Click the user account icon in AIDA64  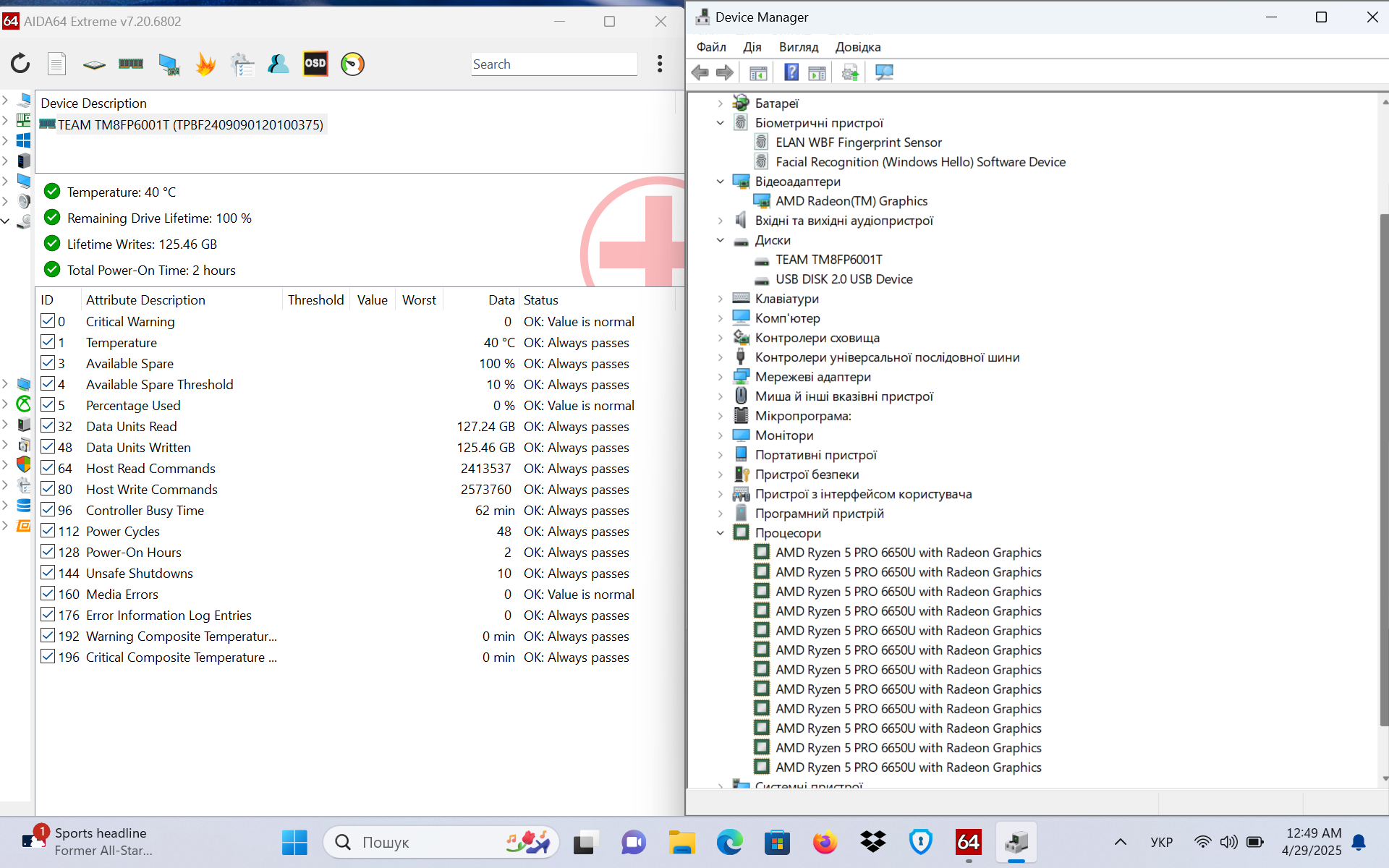(x=279, y=64)
